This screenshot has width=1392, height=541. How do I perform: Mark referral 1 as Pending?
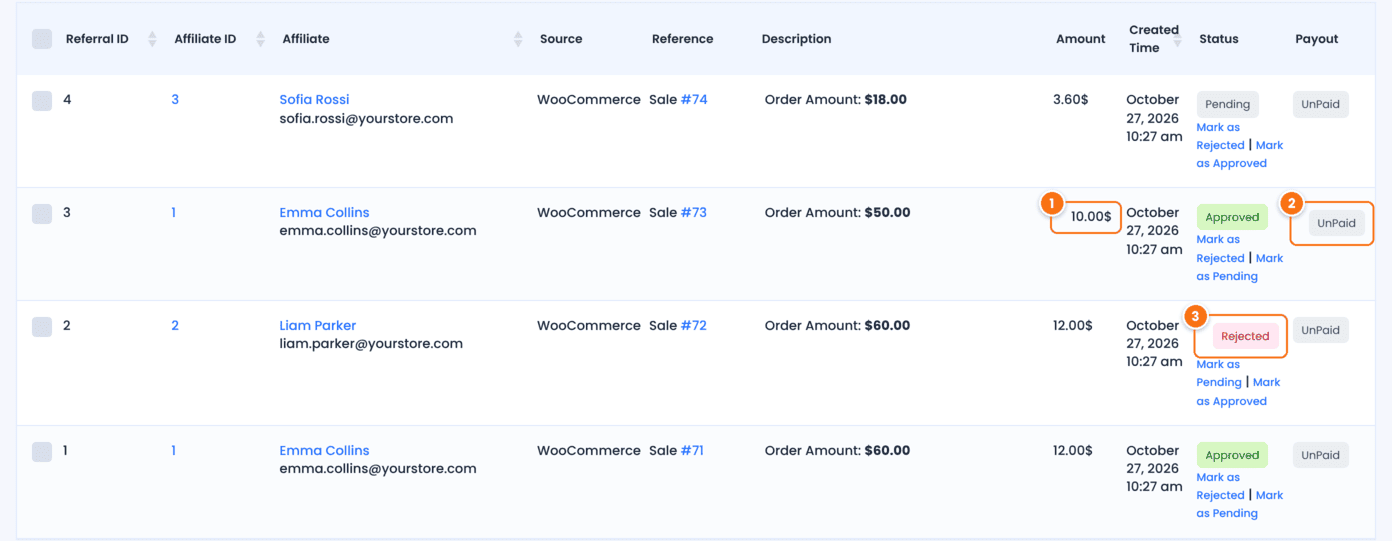(1238, 504)
